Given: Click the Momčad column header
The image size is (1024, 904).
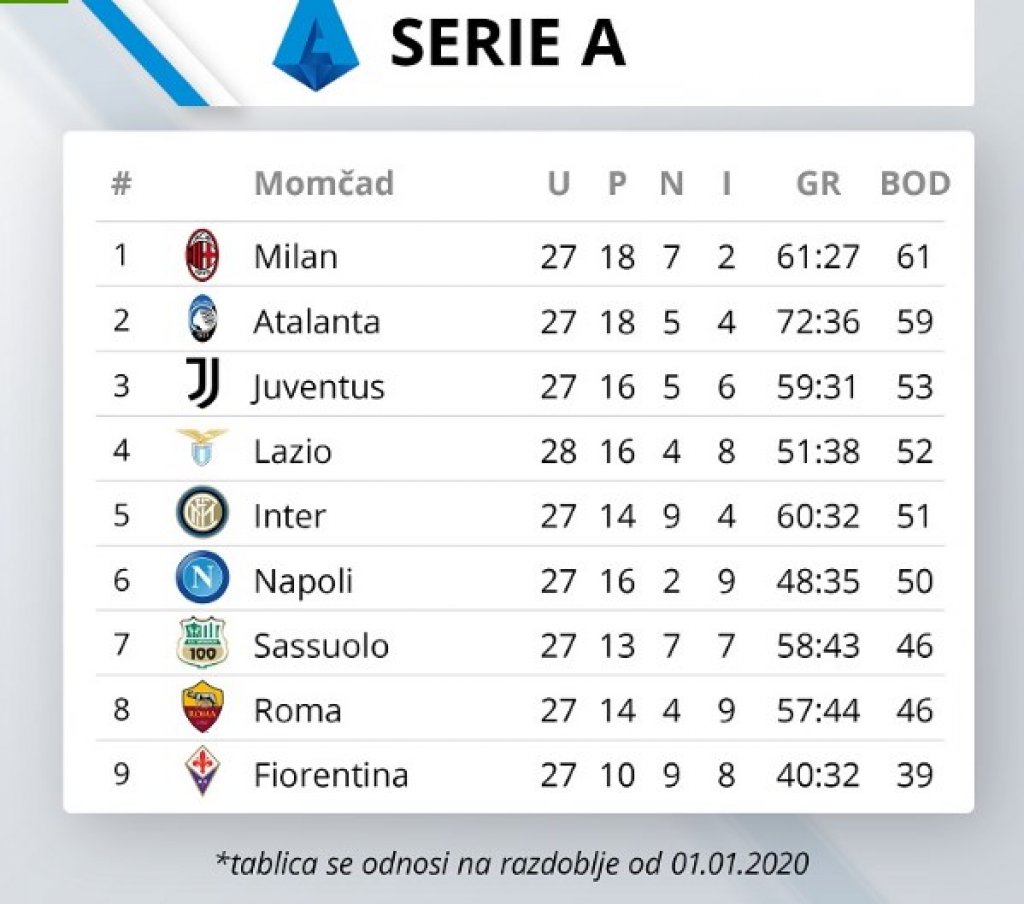Looking at the screenshot, I should coord(324,183).
